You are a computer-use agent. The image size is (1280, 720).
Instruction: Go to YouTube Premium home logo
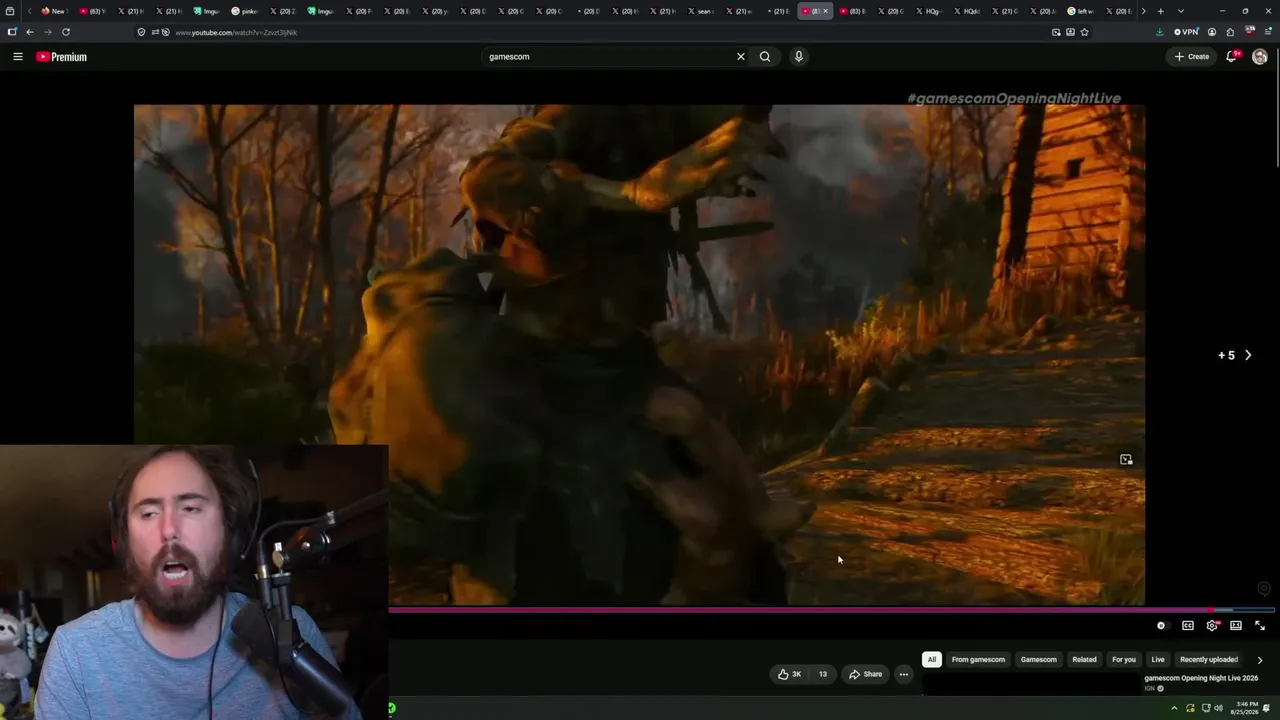[62, 57]
